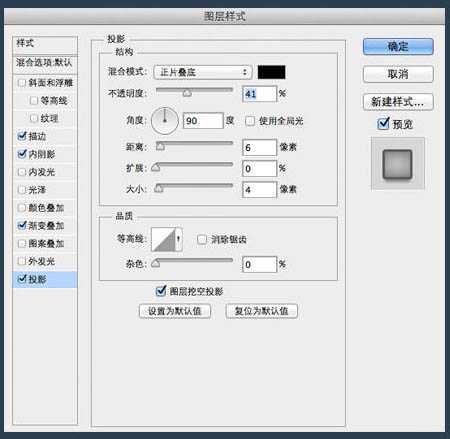
Task: Click the 不透明度 value field 41
Action: 259,94
